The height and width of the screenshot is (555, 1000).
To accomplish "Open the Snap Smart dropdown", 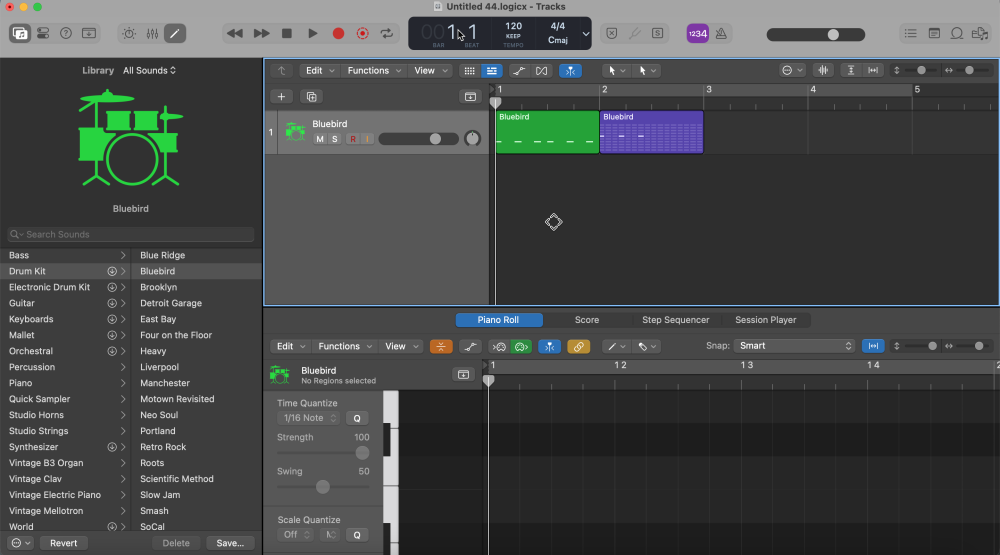I will coord(795,346).
